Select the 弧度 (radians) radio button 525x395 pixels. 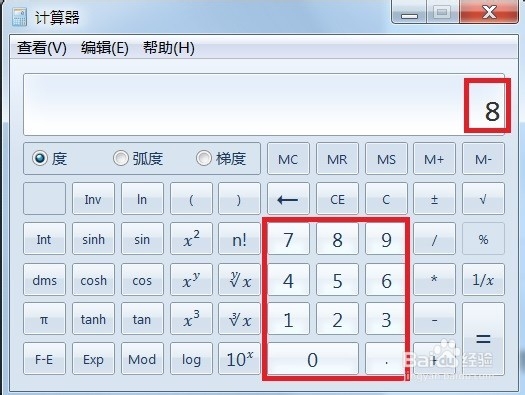[x=121, y=158]
